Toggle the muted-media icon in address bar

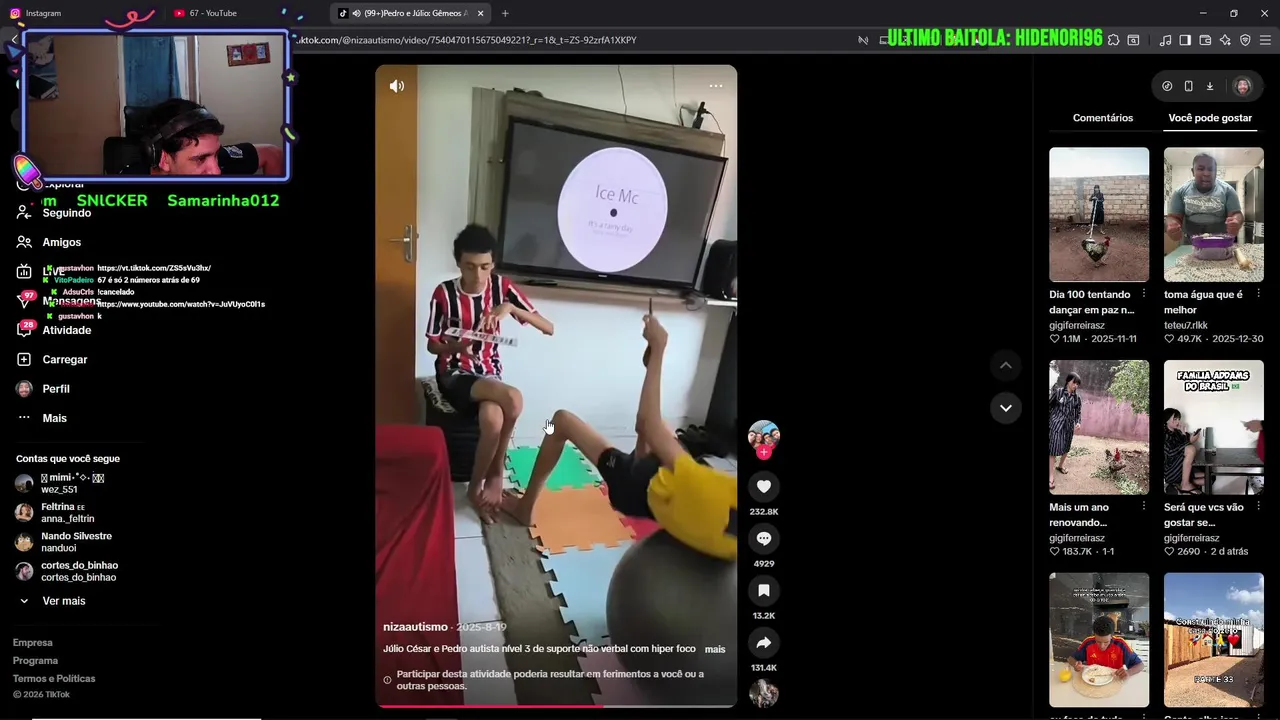click(863, 40)
